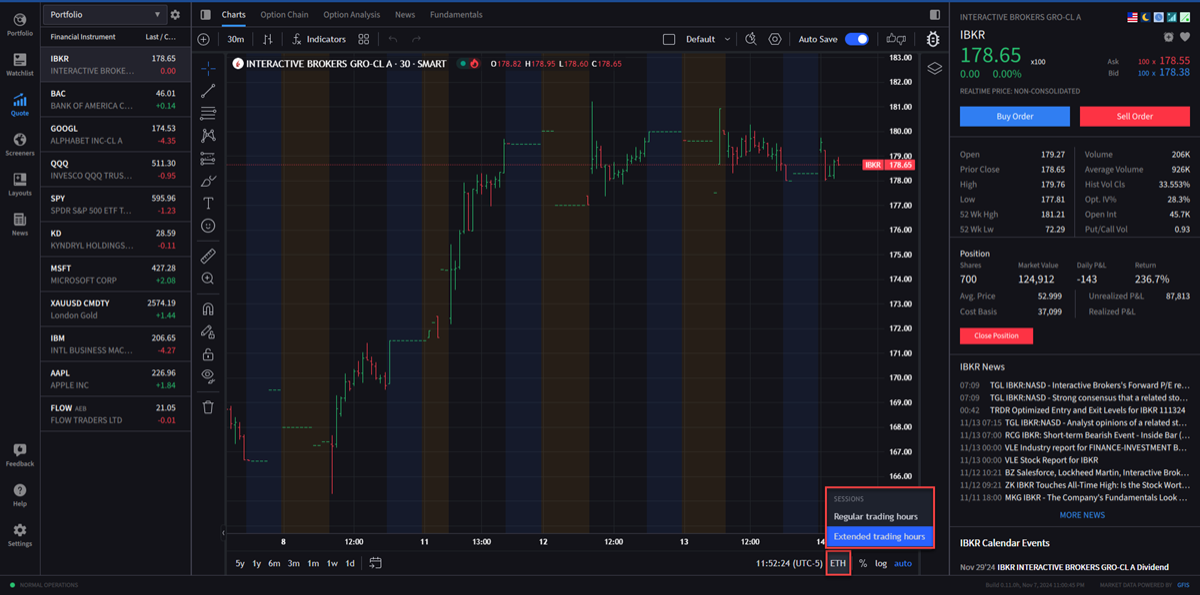Open Help in the left sidebar
This screenshot has height=595, width=1200.
(x=19, y=495)
